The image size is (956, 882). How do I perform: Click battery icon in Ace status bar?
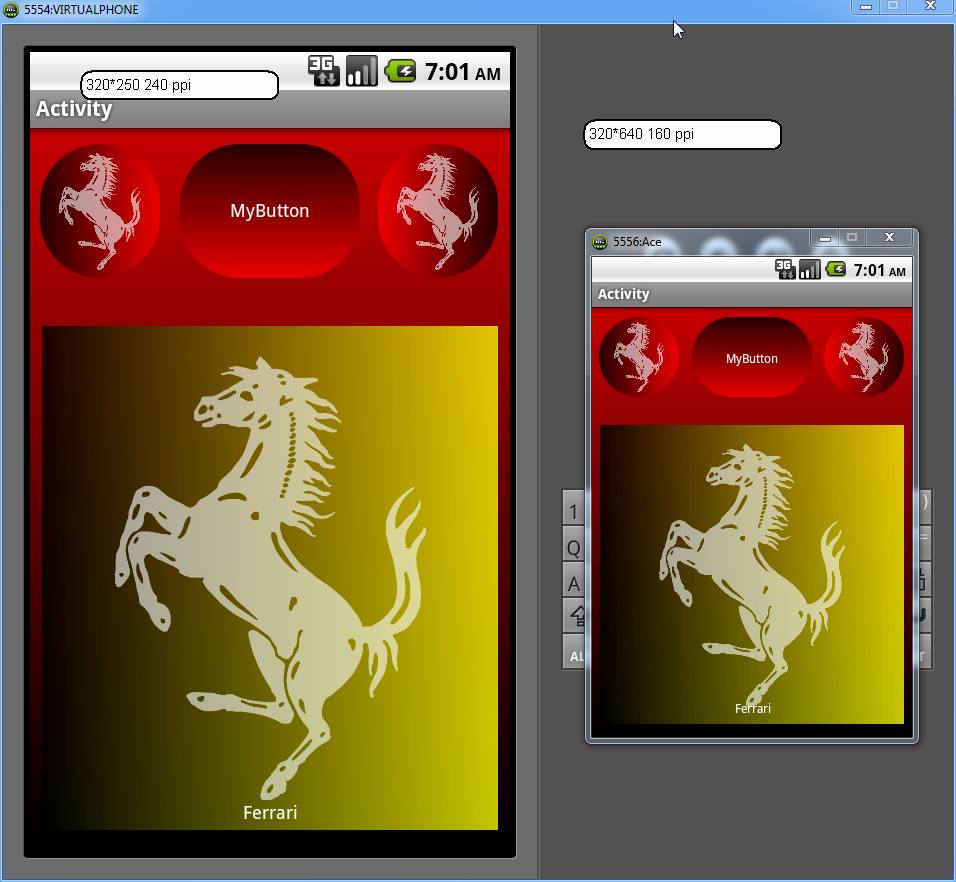click(836, 269)
